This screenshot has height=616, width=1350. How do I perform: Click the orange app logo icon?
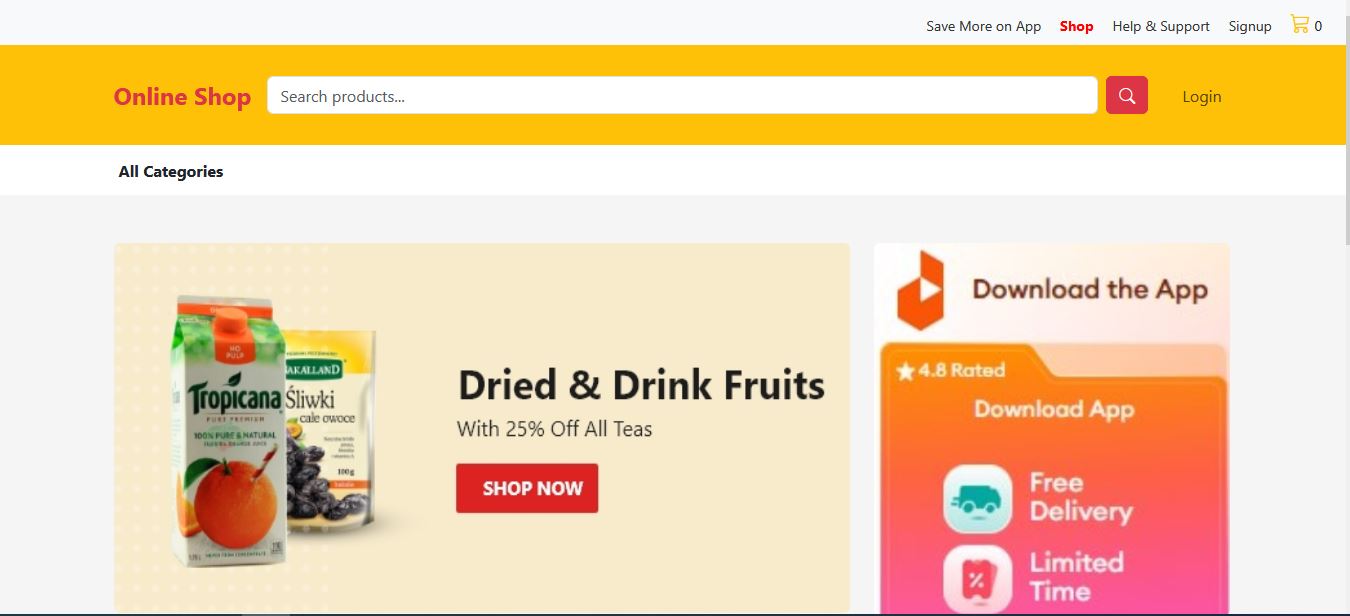point(920,290)
